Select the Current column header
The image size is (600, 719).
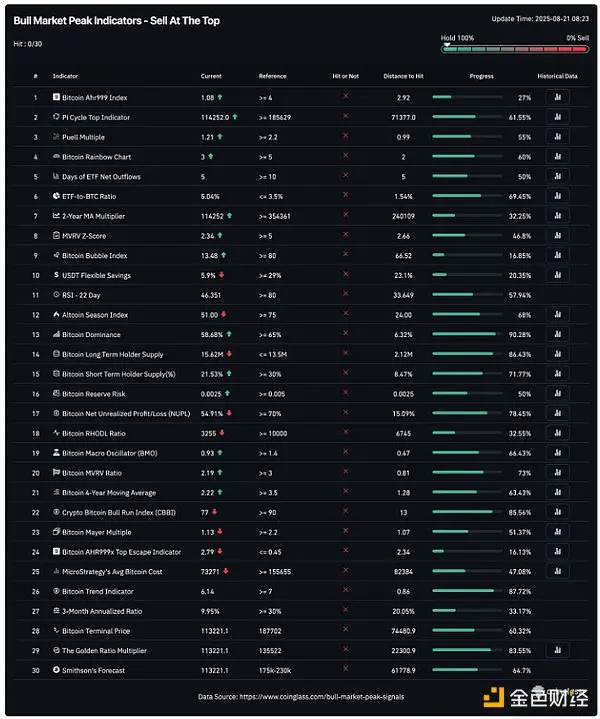[211, 76]
